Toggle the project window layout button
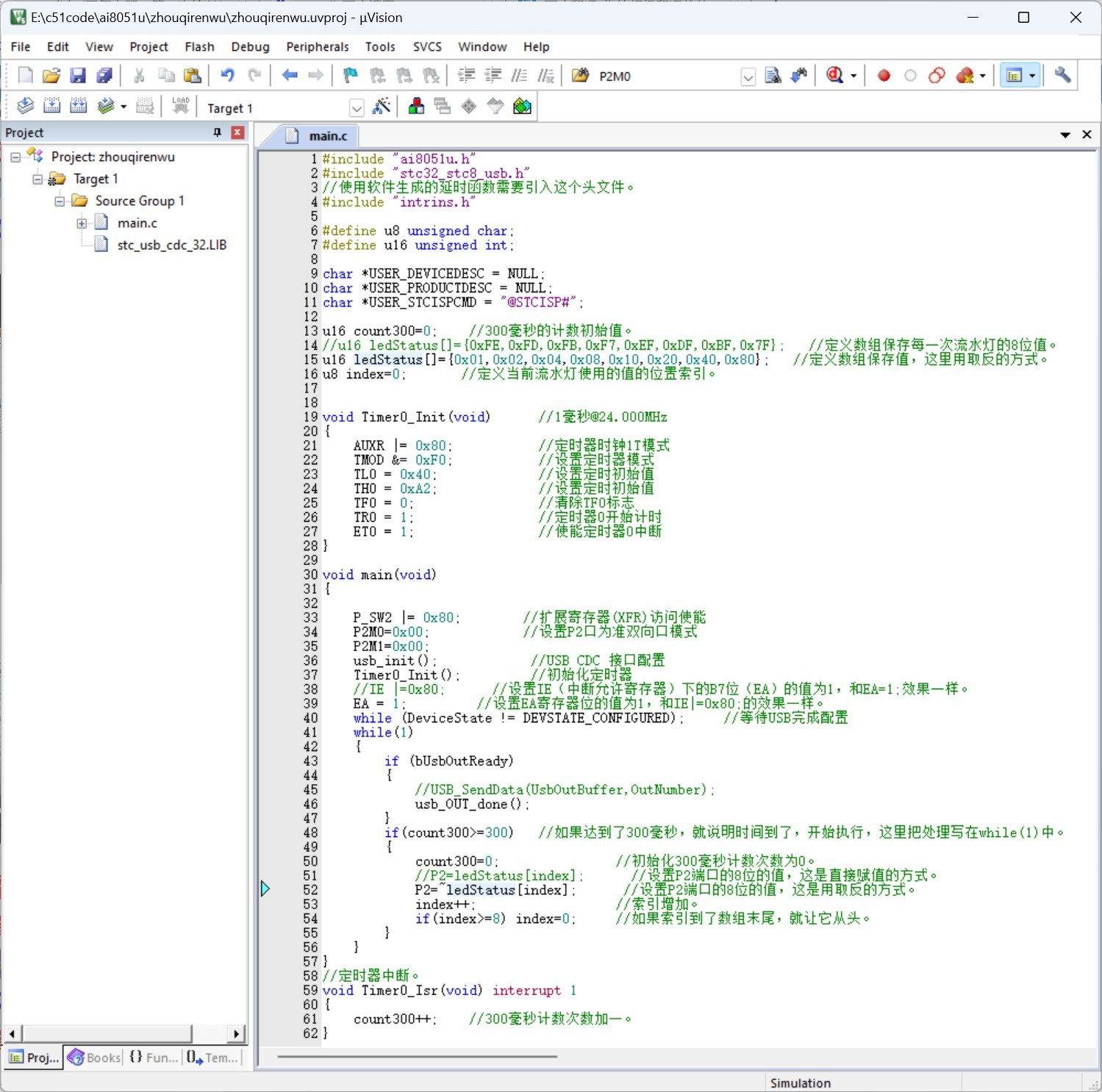The image size is (1102, 1092). [1014, 75]
